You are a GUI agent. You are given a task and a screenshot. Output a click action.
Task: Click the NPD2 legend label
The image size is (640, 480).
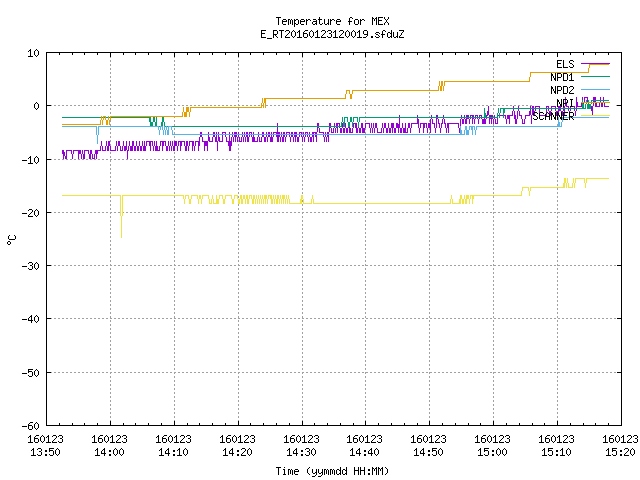[562, 90]
